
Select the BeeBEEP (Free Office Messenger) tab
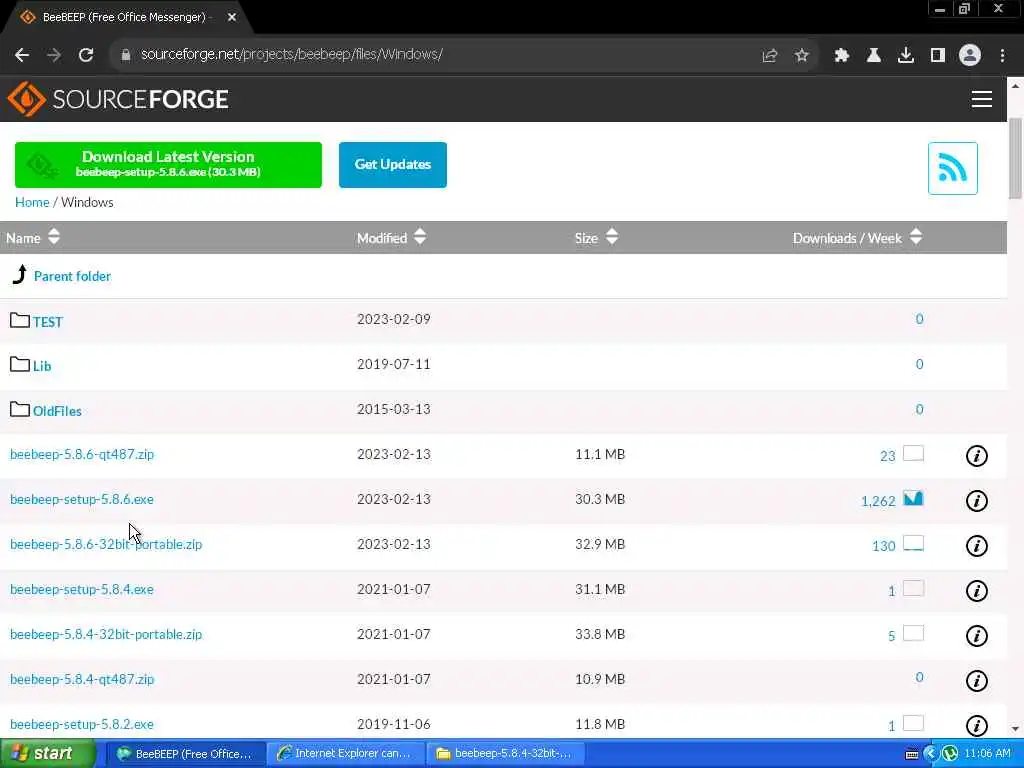pos(127,18)
